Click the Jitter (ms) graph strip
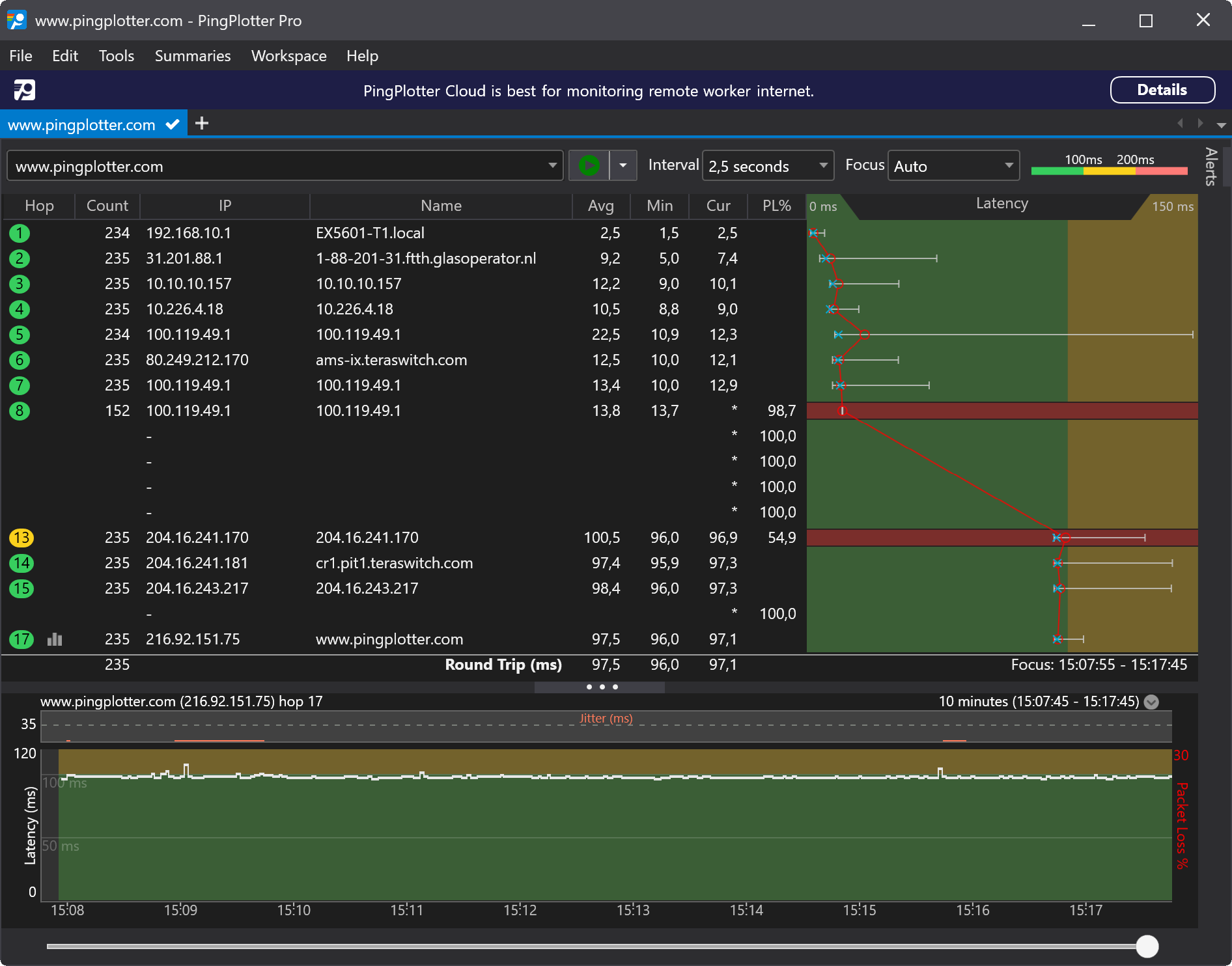The image size is (1232, 966). pyautogui.click(x=606, y=726)
